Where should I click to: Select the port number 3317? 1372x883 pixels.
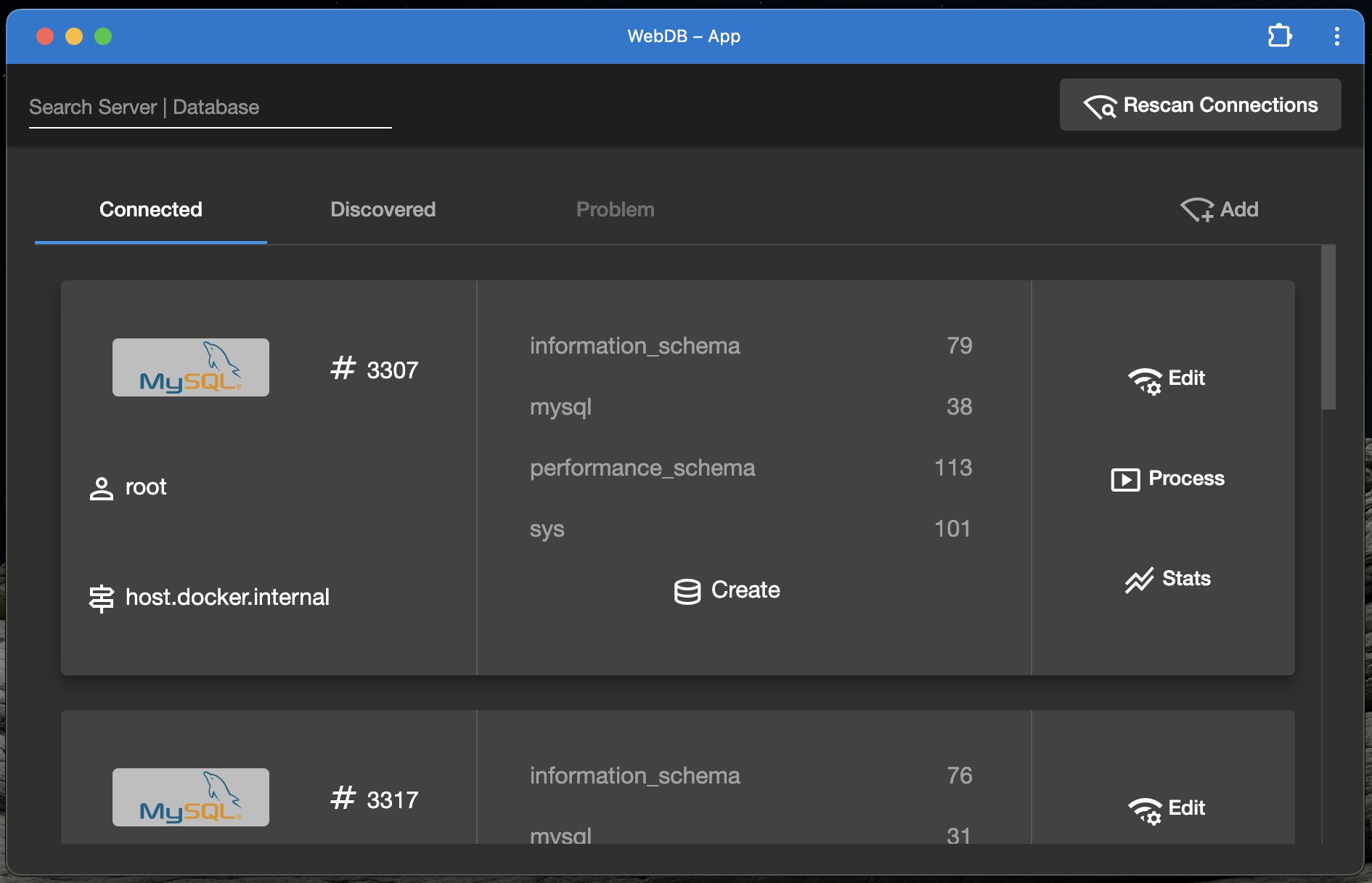392,800
